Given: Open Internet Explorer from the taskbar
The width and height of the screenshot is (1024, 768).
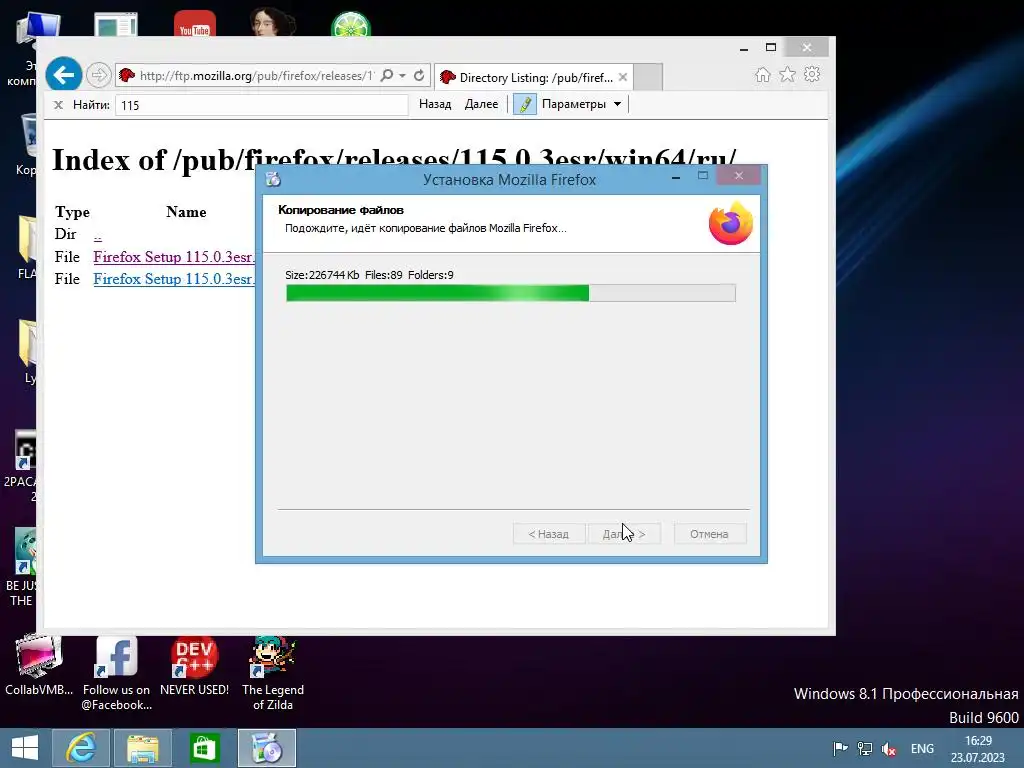Looking at the screenshot, I should tap(81, 748).
